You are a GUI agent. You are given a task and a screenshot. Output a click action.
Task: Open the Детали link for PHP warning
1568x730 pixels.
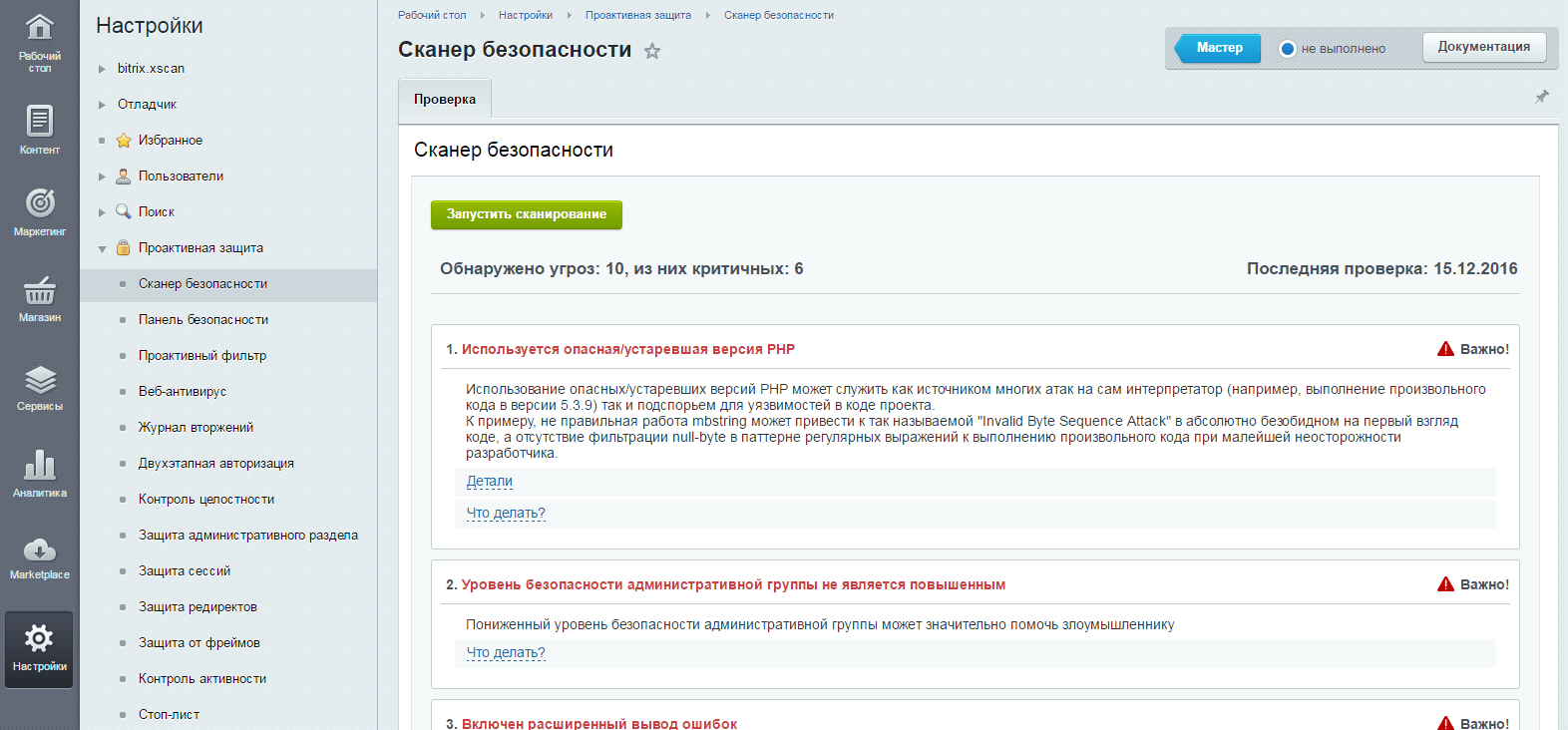(489, 482)
